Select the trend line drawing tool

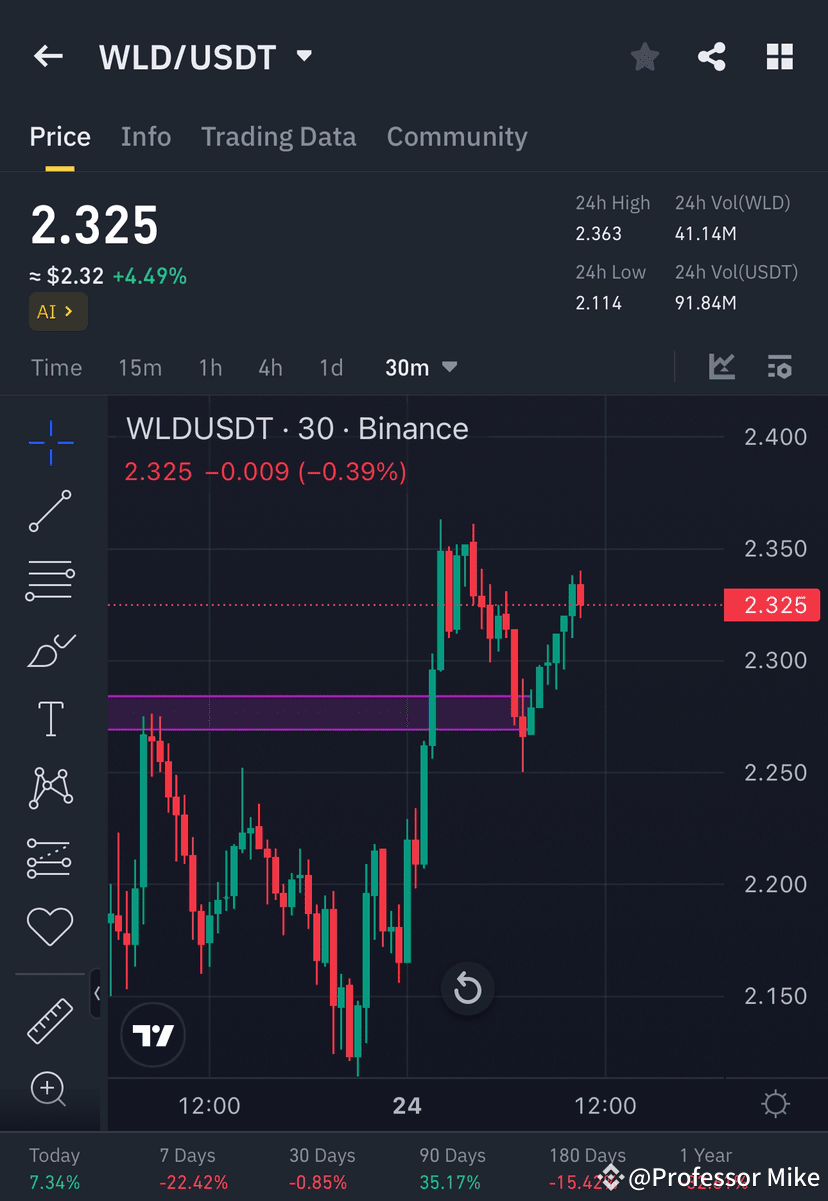[x=50, y=512]
